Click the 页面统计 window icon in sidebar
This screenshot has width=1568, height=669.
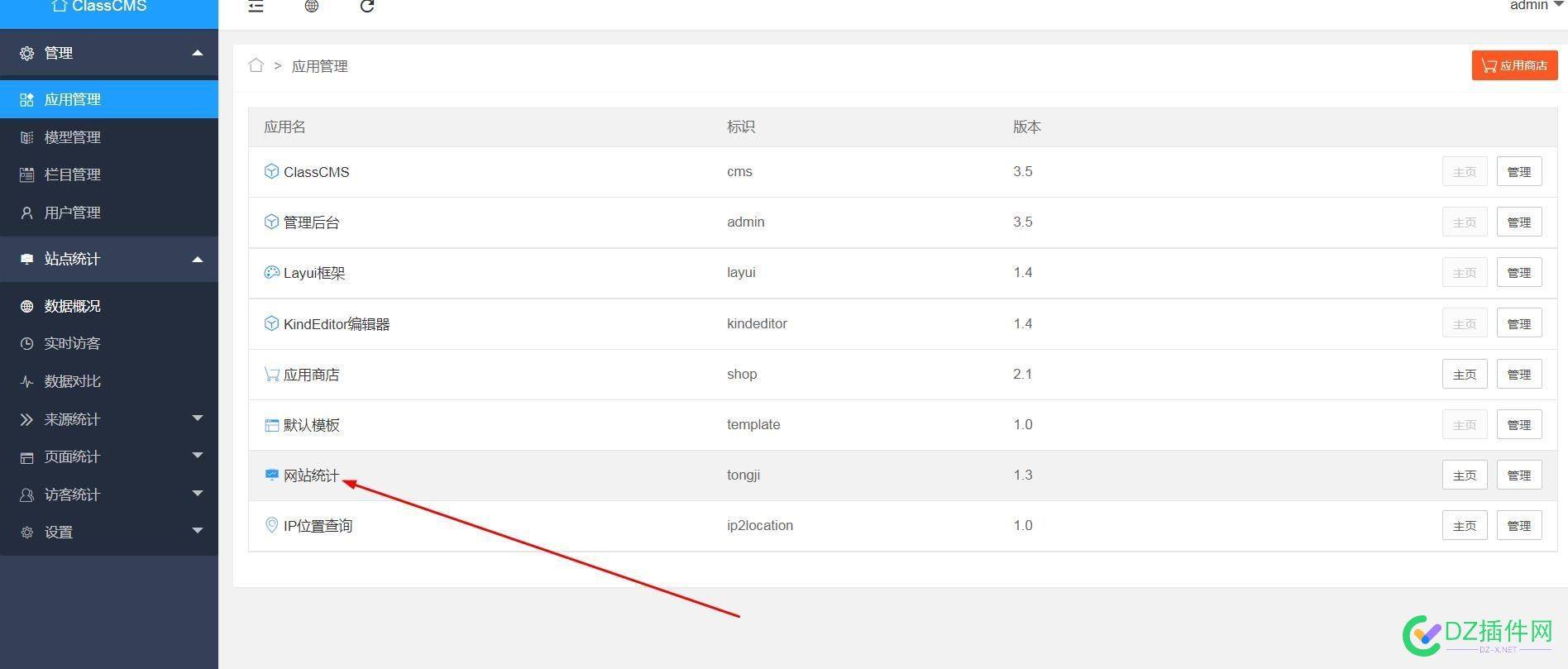(x=26, y=457)
